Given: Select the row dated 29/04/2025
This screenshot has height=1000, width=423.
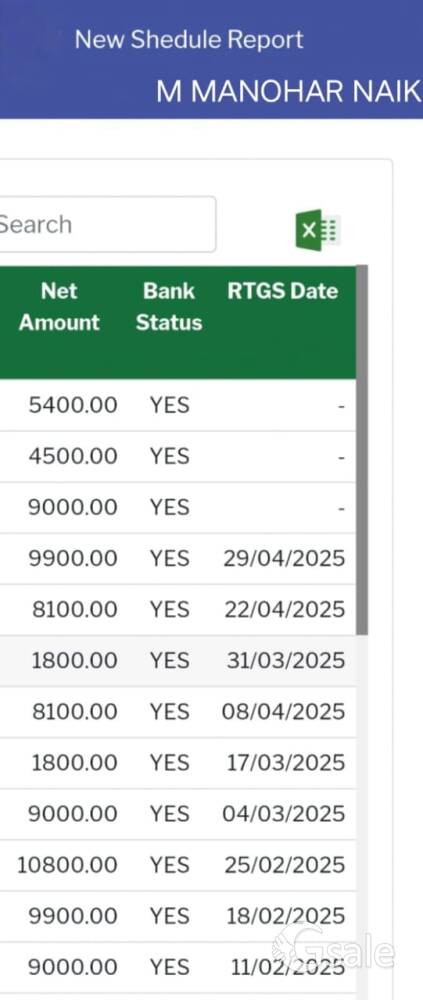Looking at the screenshot, I should coord(178,559).
